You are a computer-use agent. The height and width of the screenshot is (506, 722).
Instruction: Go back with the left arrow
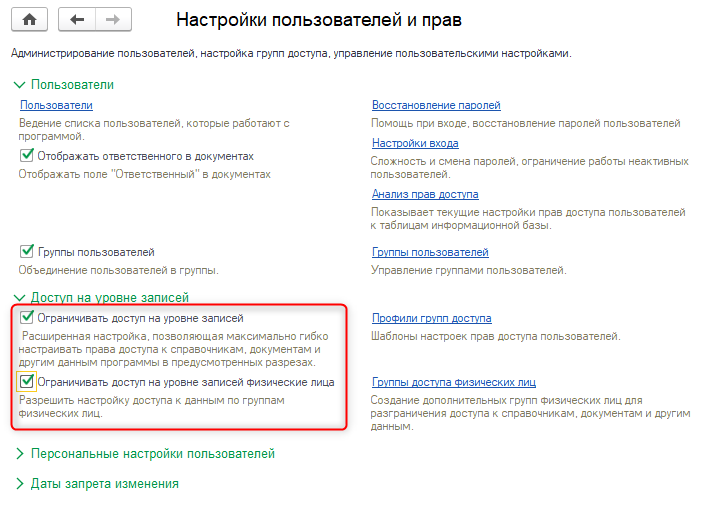pyautogui.click(x=77, y=20)
